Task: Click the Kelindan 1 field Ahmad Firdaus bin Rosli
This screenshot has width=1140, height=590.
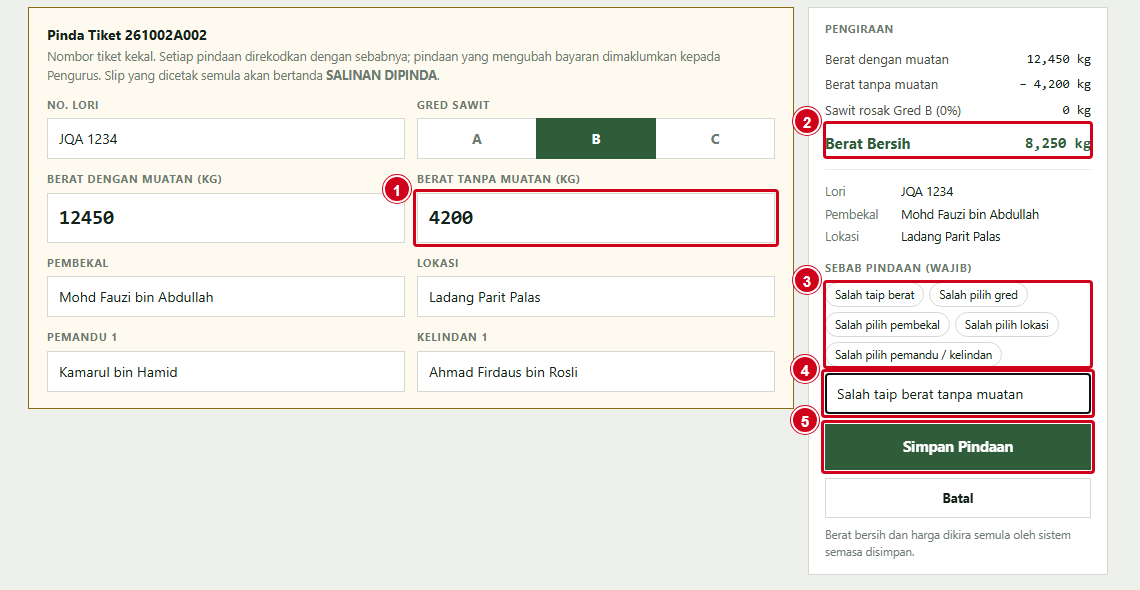Action: [596, 372]
